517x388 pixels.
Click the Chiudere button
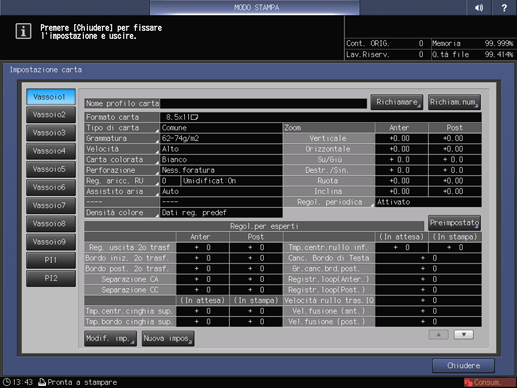click(x=463, y=366)
